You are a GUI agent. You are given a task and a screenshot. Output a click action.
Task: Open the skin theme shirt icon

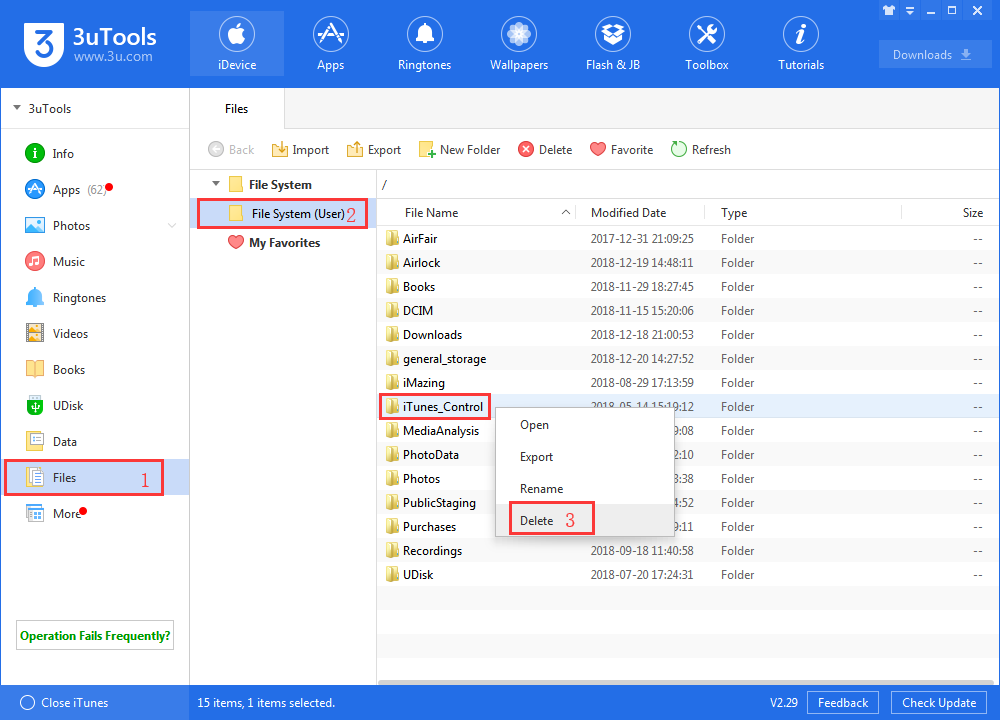click(889, 10)
